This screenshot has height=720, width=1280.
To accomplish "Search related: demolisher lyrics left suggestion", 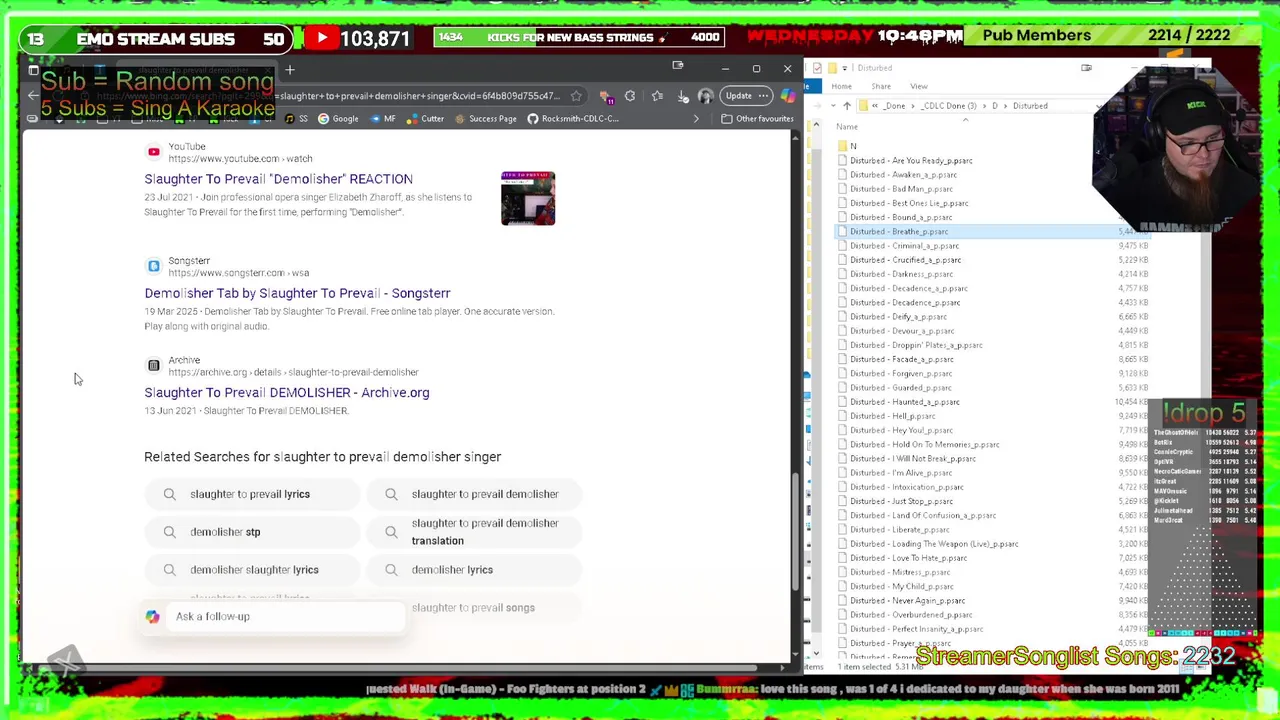I will [x=251, y=570].
